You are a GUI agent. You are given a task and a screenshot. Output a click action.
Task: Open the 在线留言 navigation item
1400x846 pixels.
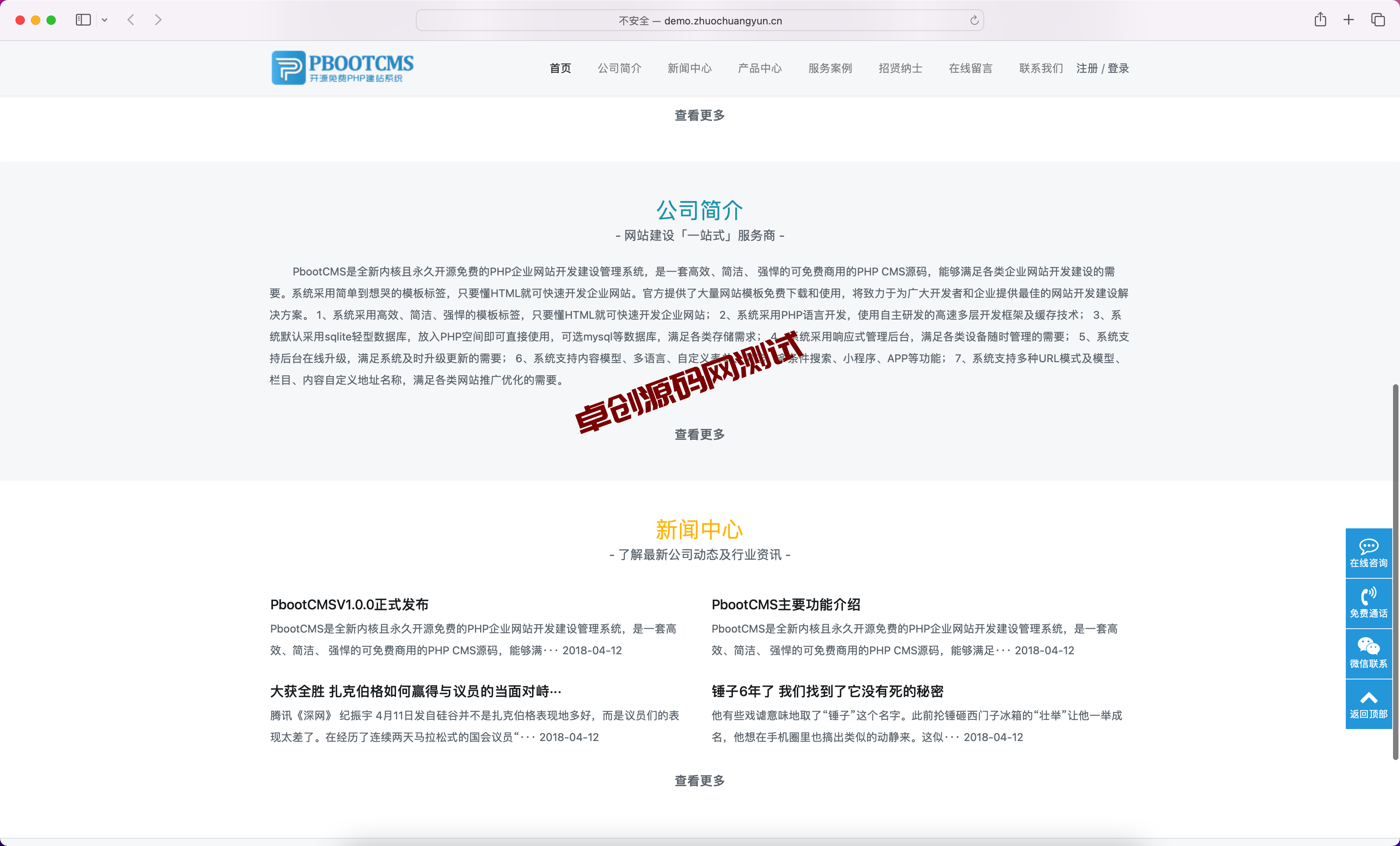click(971, 68)
